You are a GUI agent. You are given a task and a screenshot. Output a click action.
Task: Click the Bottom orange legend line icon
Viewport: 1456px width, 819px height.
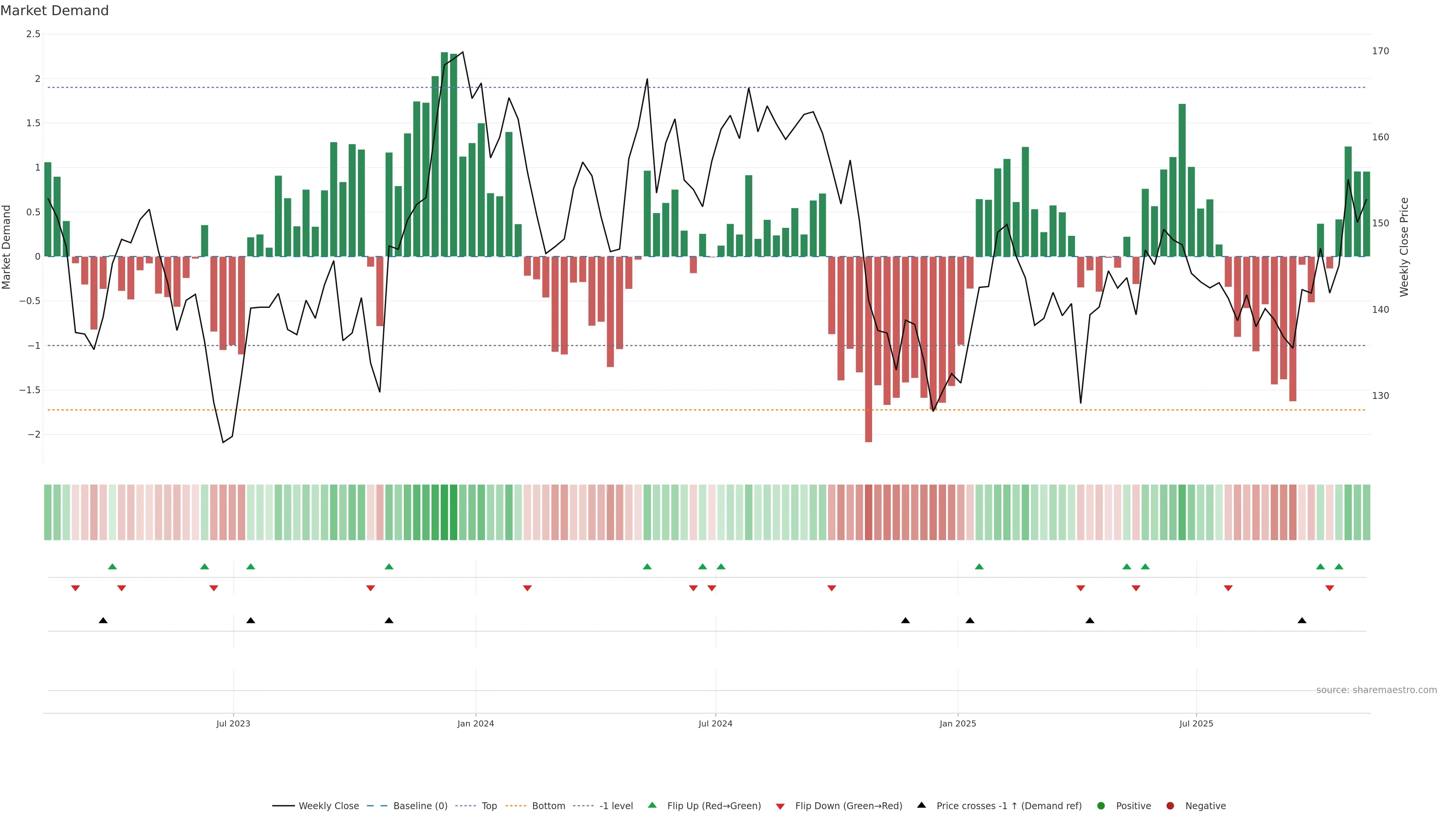[516, 806]
